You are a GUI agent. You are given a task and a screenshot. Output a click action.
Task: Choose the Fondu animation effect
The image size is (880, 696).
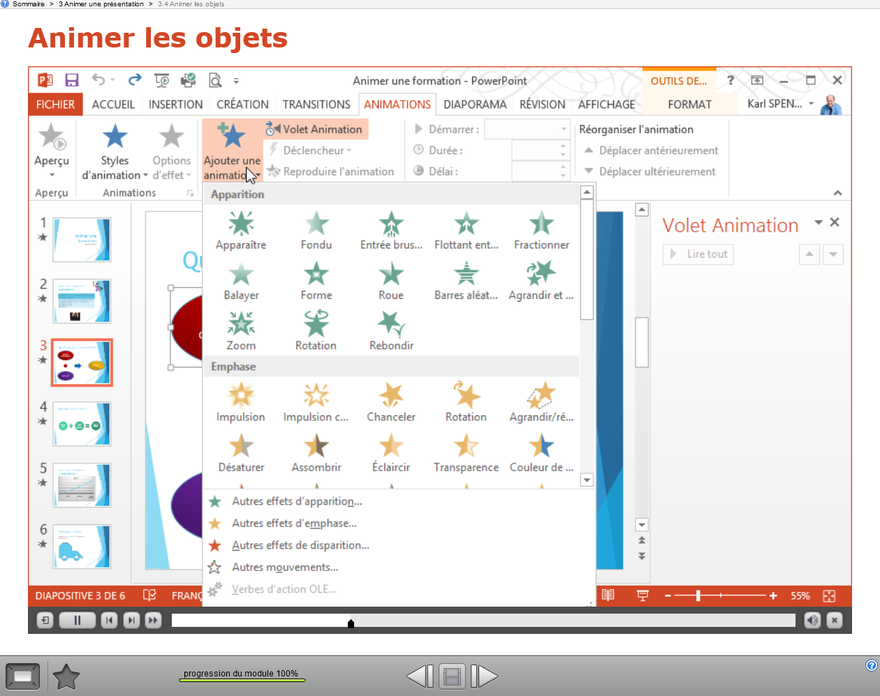[x=316, y=229]
